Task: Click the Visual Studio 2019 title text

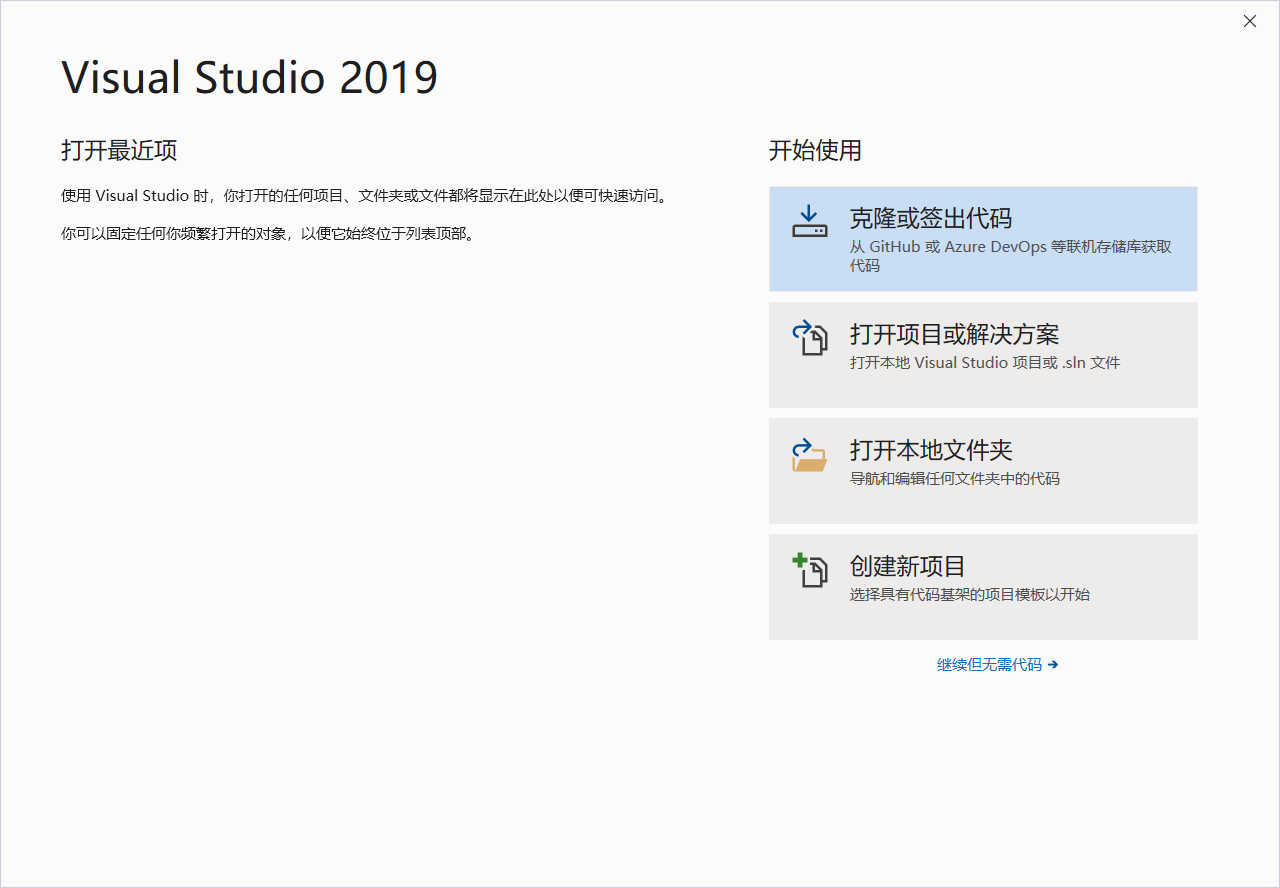Action: point(250,78)
